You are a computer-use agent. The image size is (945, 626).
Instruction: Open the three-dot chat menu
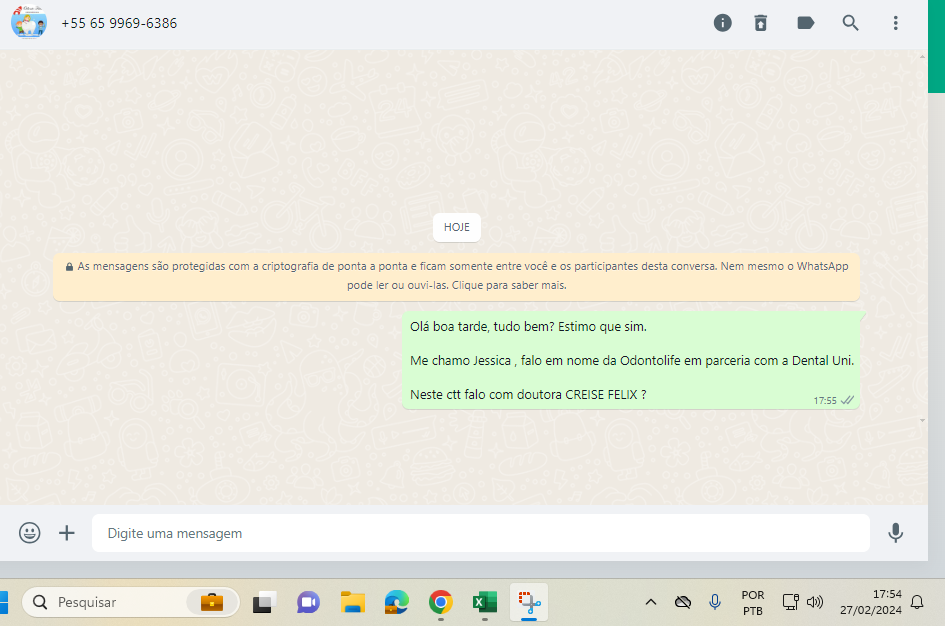[896, 23]
